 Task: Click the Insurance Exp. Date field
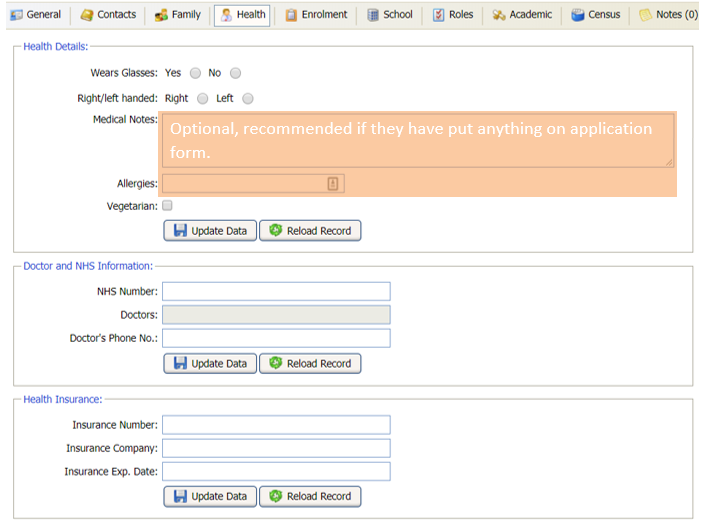tap(276, 471)
